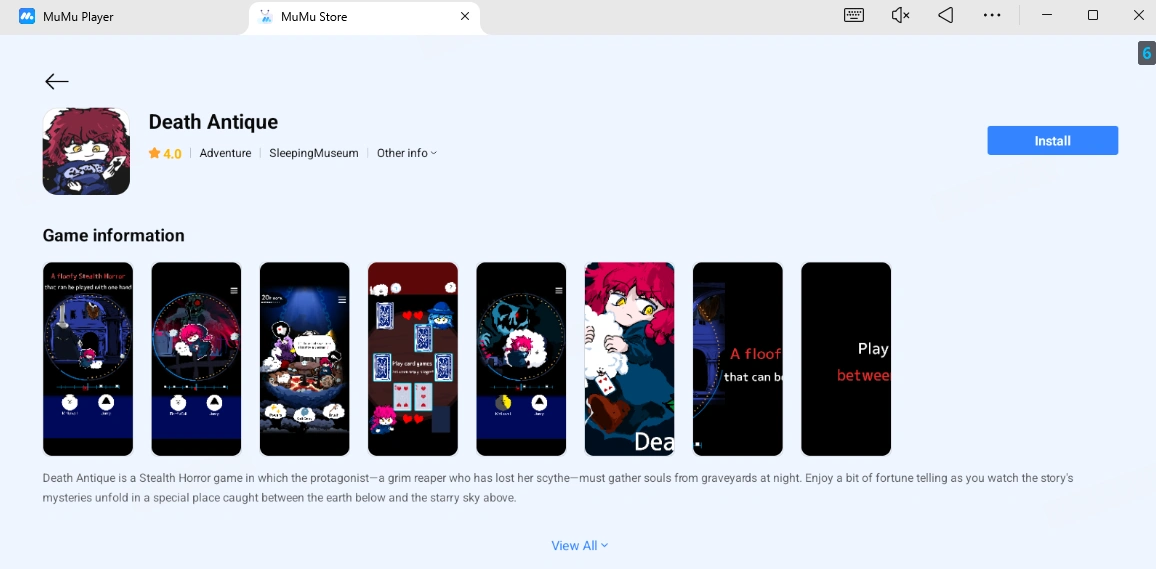
Task: Open the fifth screenshot with blue skull
Action: click(x=521, y=359)
